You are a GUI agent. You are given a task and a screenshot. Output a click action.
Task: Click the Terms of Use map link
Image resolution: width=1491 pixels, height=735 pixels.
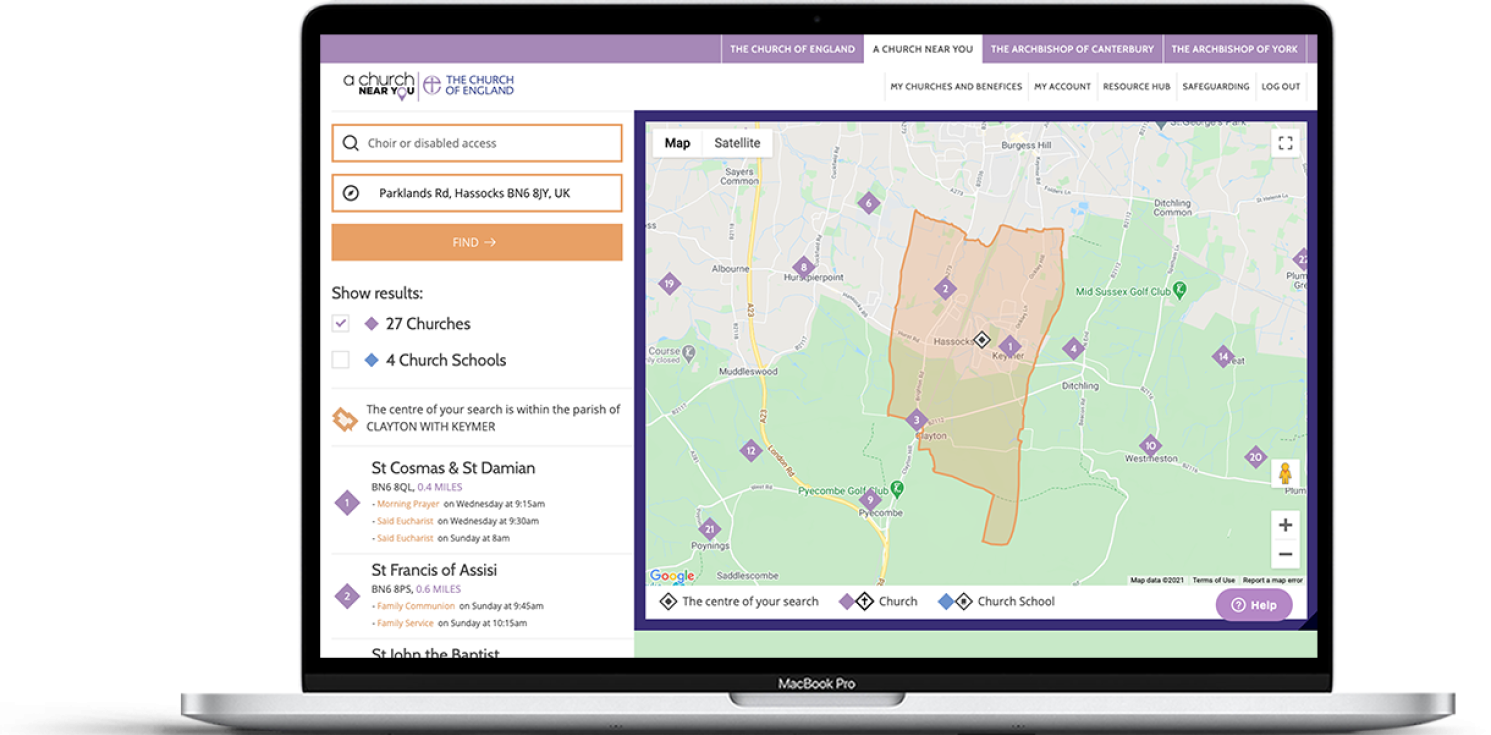pyautogui.click(x=1214, y=580)
